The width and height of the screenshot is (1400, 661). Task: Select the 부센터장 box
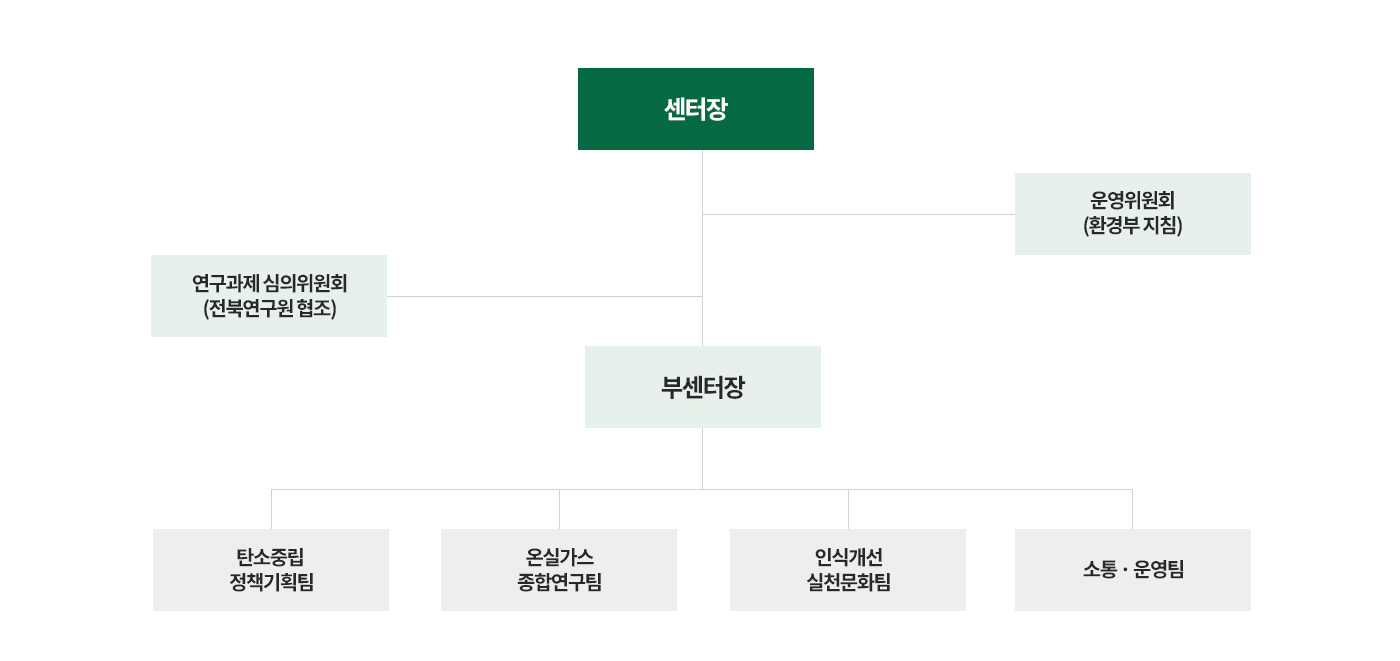[x=703, y=387]
